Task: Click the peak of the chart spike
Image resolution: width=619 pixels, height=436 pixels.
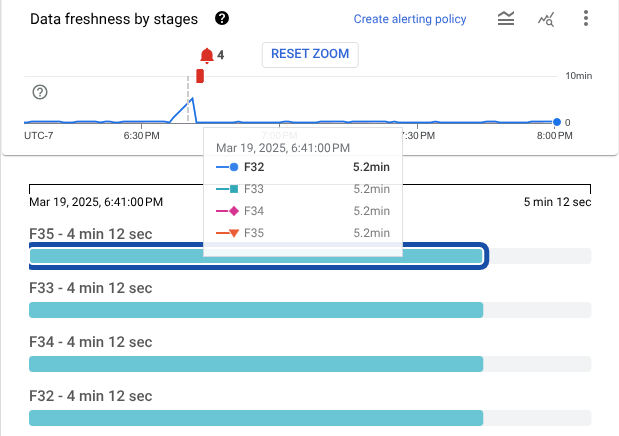Action: pyautogui.click(x=193, y=98)
